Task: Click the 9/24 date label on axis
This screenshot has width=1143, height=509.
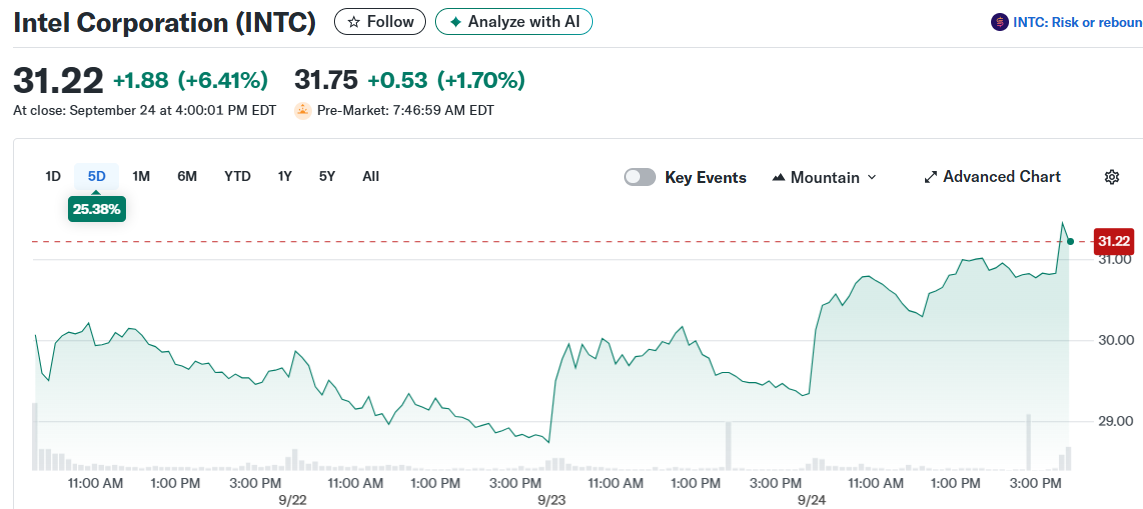Action: pos(811,500)
